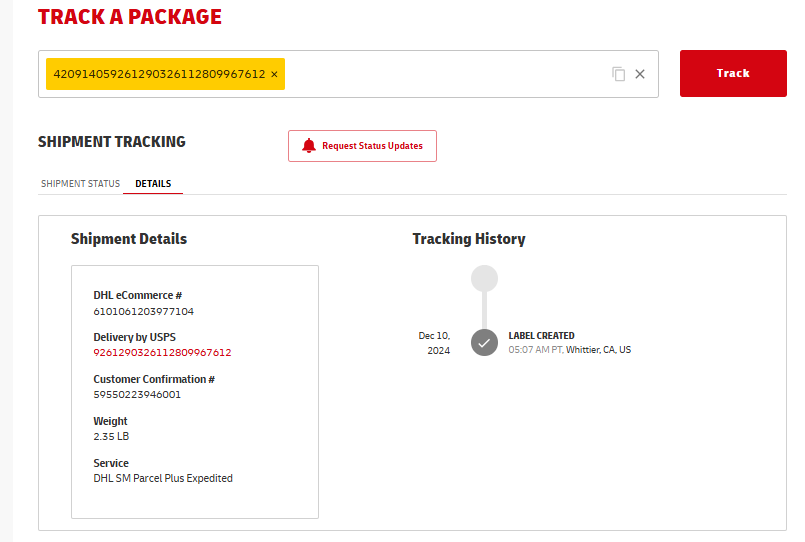Click the Label Created checkmark marker
The width and height of the screenshot is (805, 542).
485,343
